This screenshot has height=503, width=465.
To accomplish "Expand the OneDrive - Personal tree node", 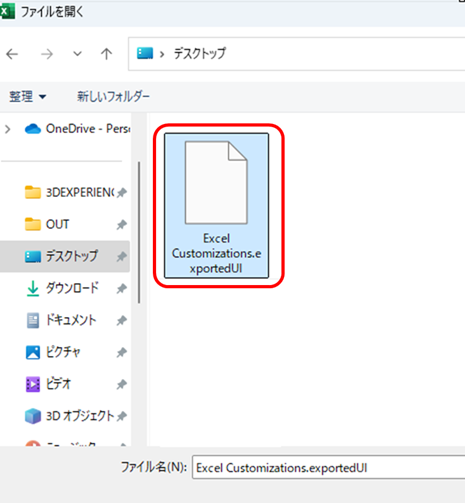I will pyautogui.click(x=7, y=129).
